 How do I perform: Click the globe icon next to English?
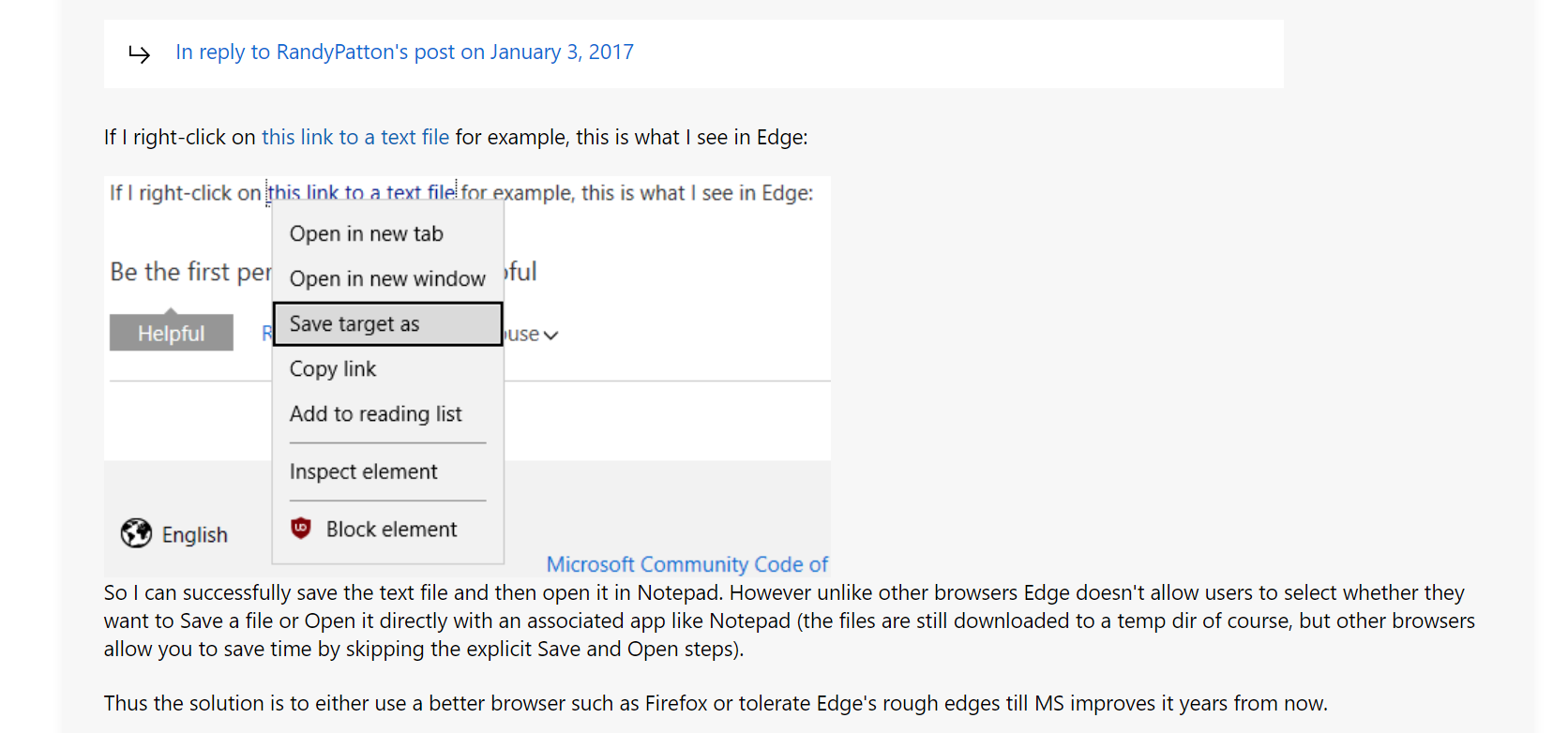pos(136,533)
